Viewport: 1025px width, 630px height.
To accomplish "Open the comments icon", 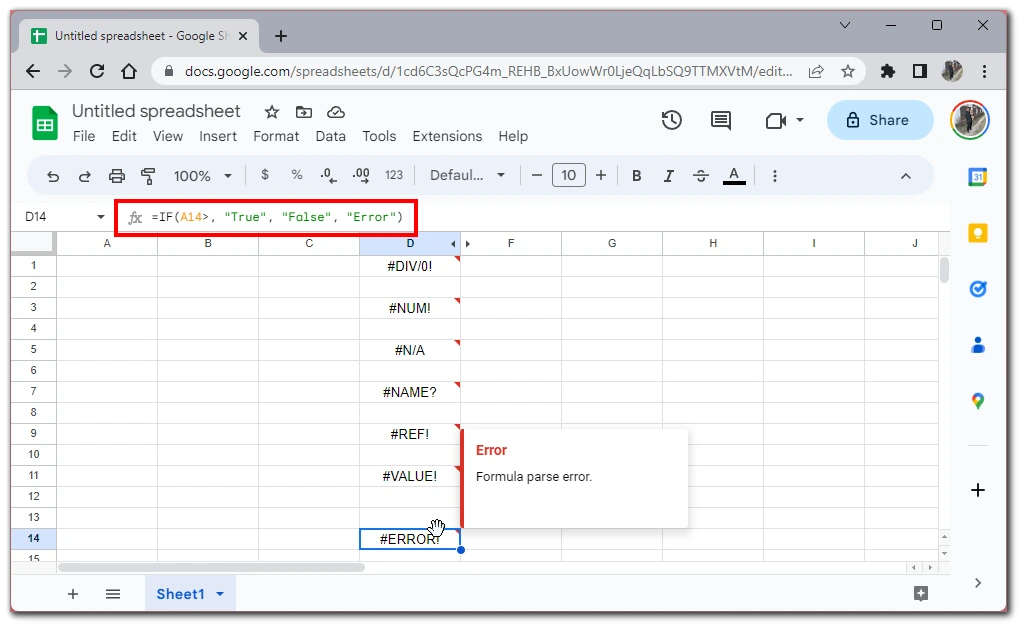I will pos(720,120).
